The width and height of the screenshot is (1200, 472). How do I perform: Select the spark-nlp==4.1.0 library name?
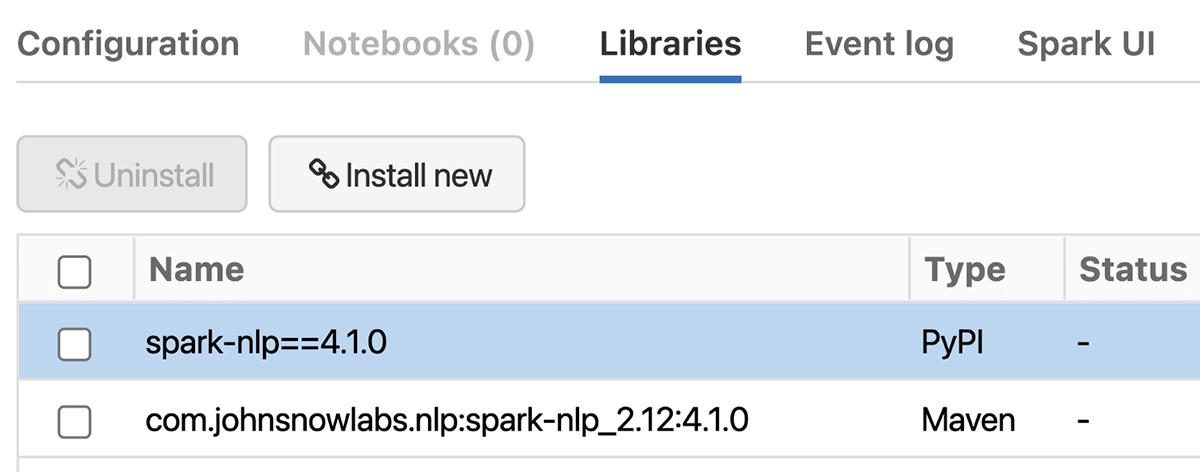click(x=266, y=344)
